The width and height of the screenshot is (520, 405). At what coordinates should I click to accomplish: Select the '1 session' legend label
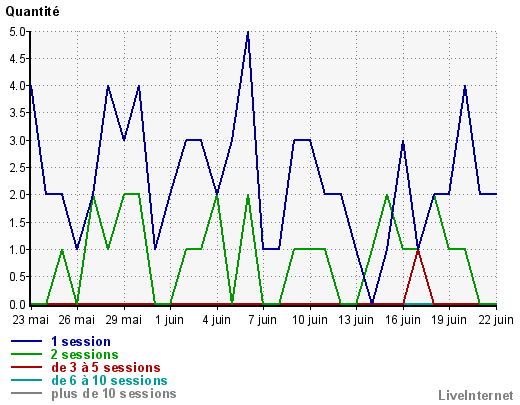[81, 342]
